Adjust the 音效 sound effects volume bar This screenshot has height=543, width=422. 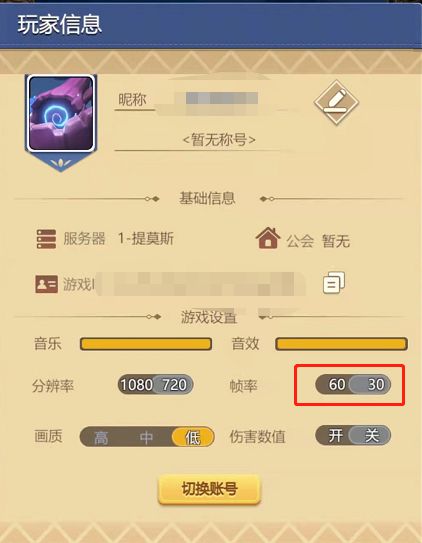click(x=341, y=344)
